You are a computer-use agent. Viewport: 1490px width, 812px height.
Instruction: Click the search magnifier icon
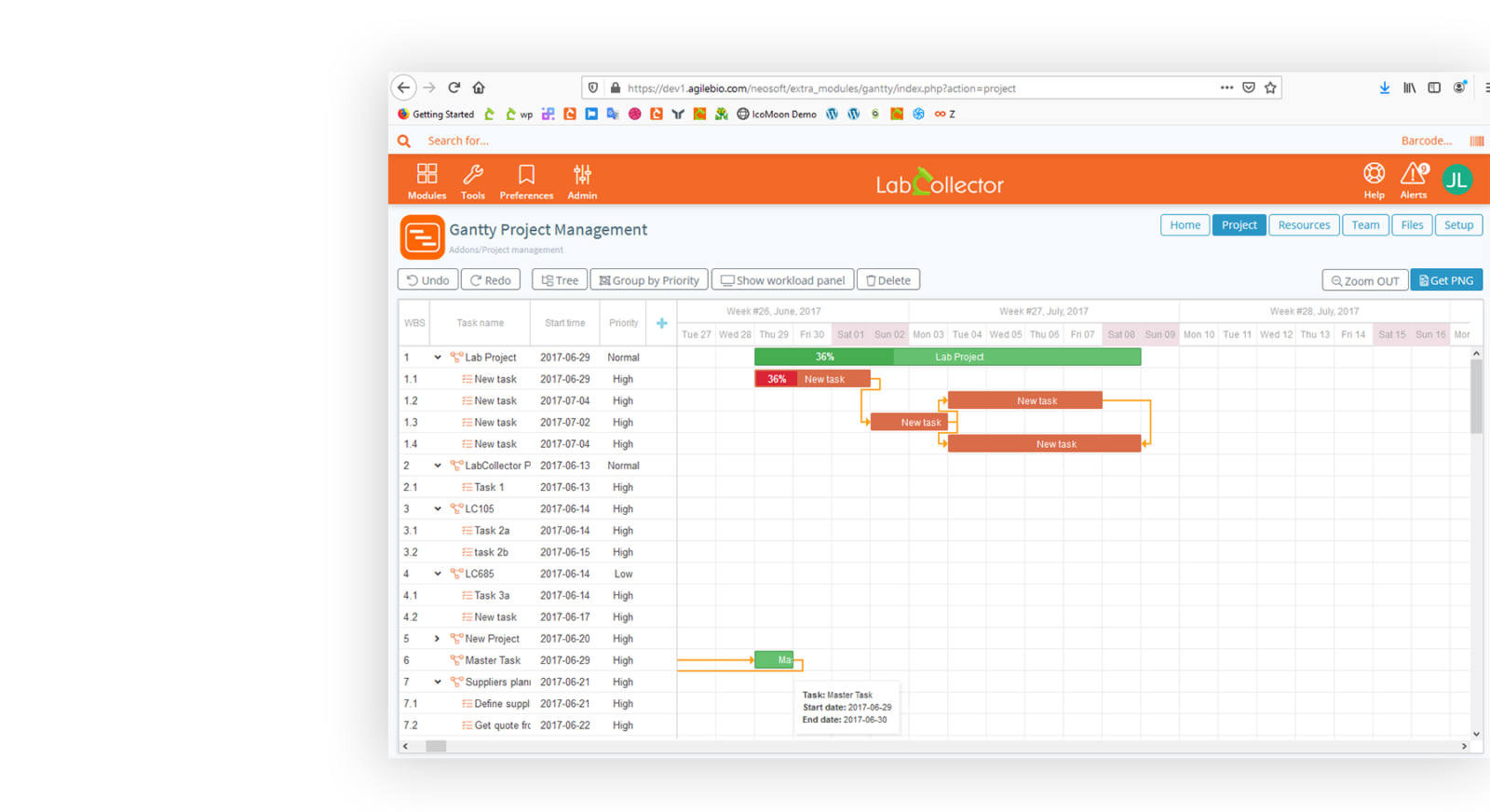click(x=404, y=142)
